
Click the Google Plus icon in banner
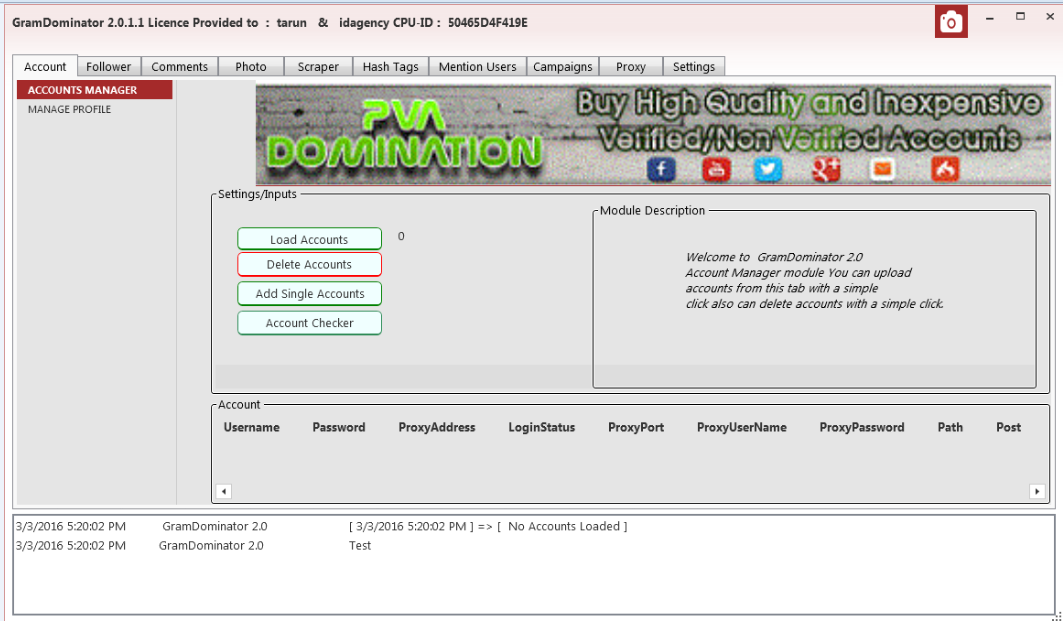coord(826,169)
